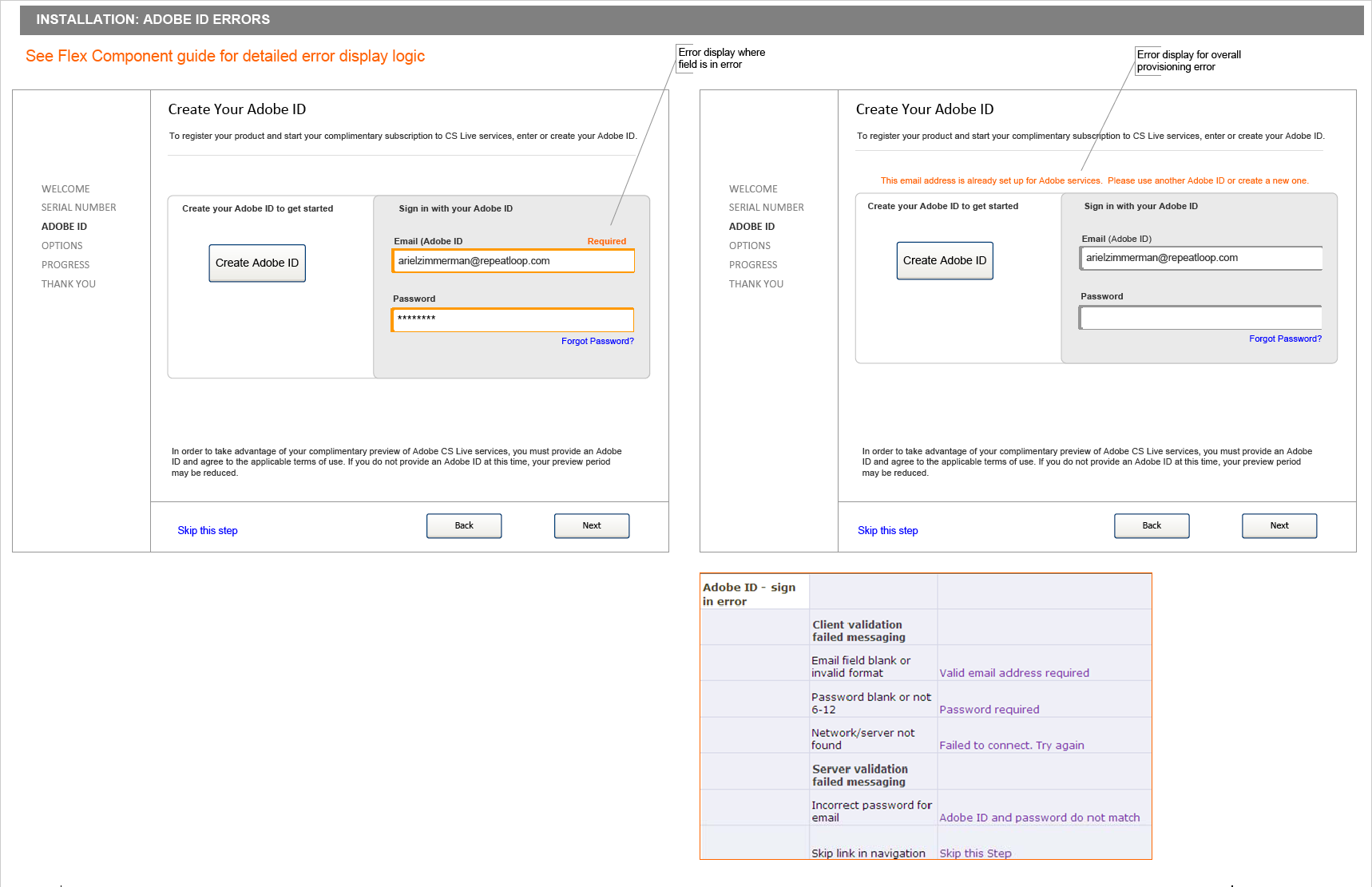Click Skip this step in left mockup
This screenshot has height=887, width=1372.
(208, 531)
